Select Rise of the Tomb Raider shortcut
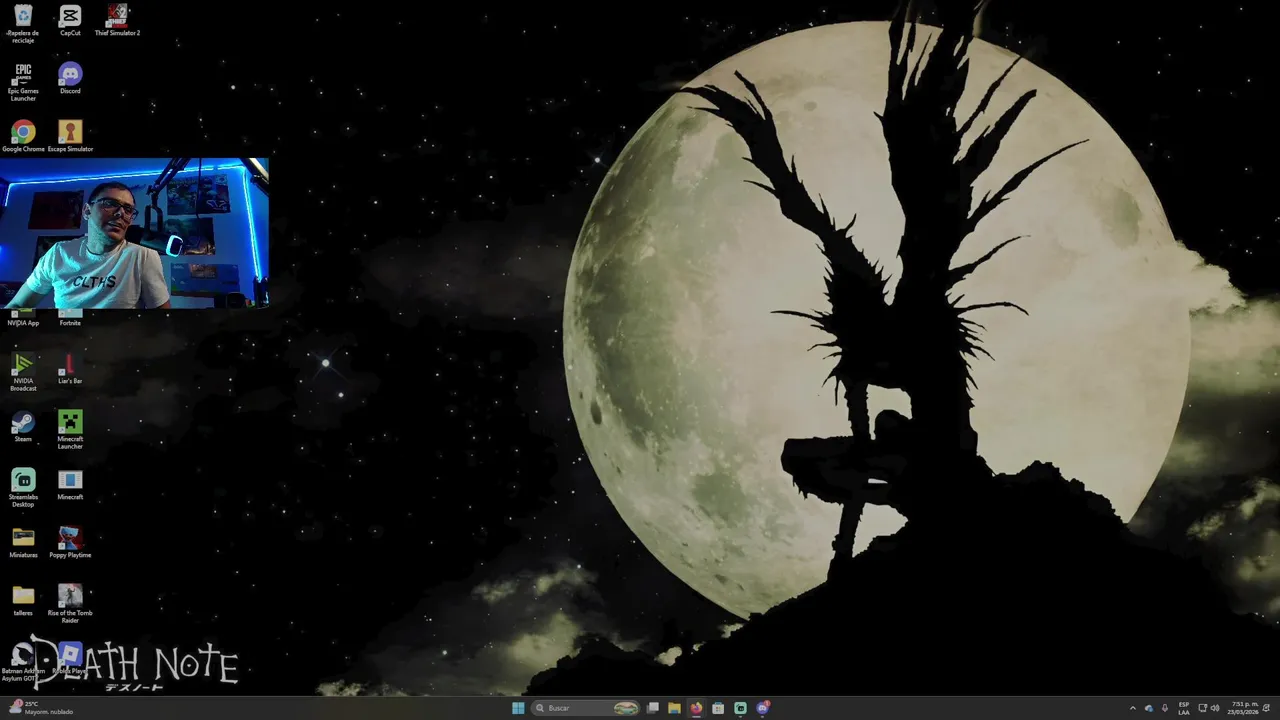Screen dimensions: 1280x720 70,604
